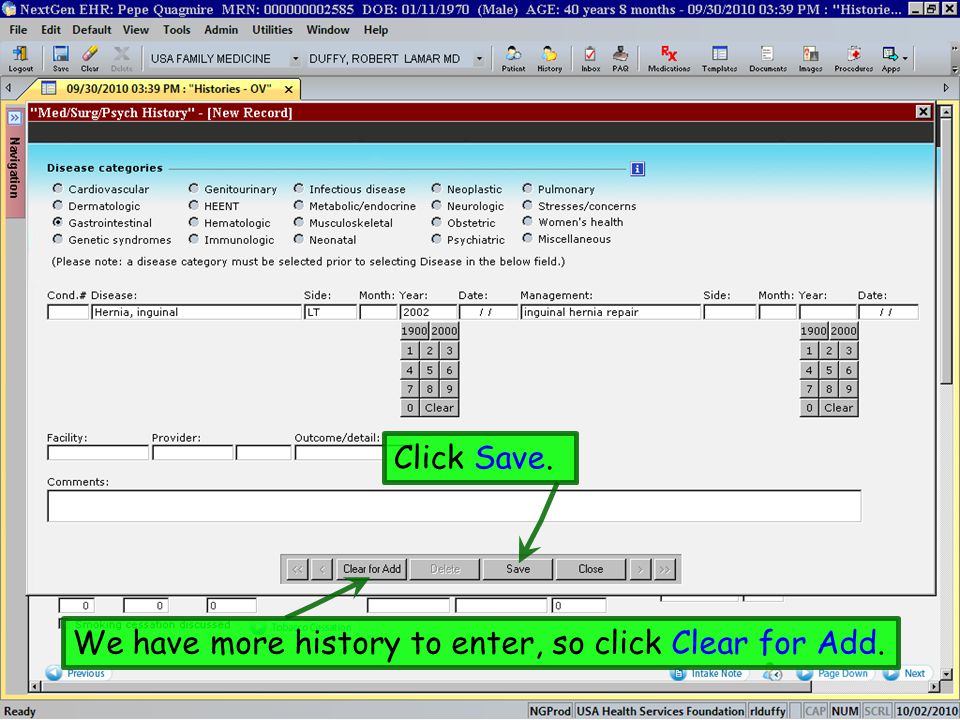Open the Procedures toolbar icon
960x720 pixels.
[853, 59]
